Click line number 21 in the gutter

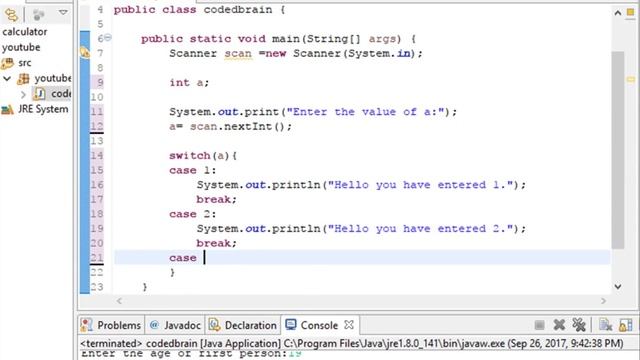pos(97,258)
